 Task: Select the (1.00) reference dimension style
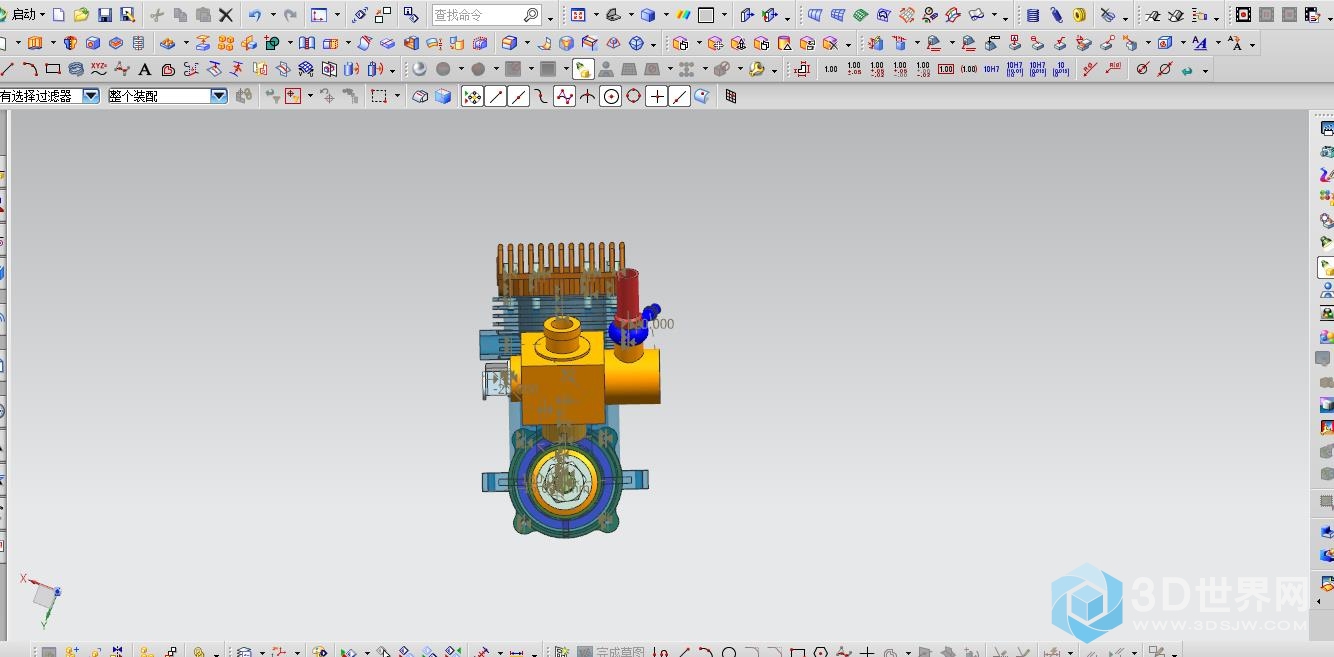[969, 69]
